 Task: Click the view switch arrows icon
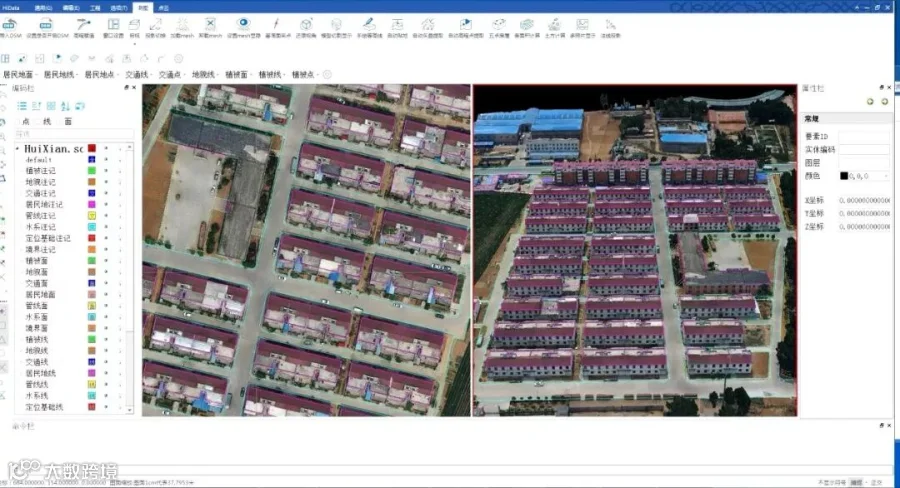(x=156, y=24)
